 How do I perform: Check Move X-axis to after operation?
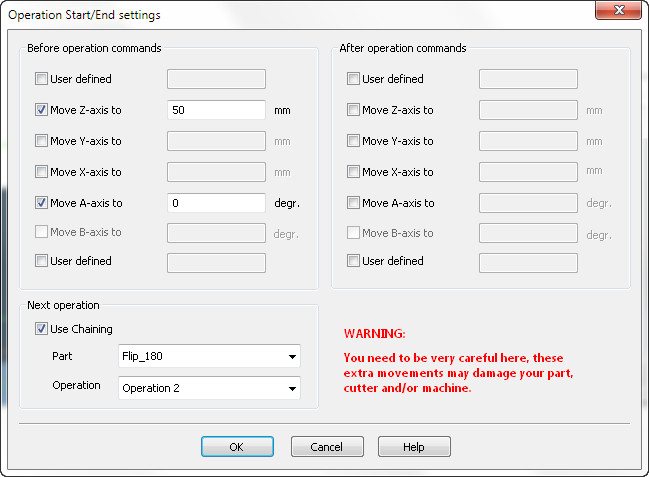click(353, 172)
